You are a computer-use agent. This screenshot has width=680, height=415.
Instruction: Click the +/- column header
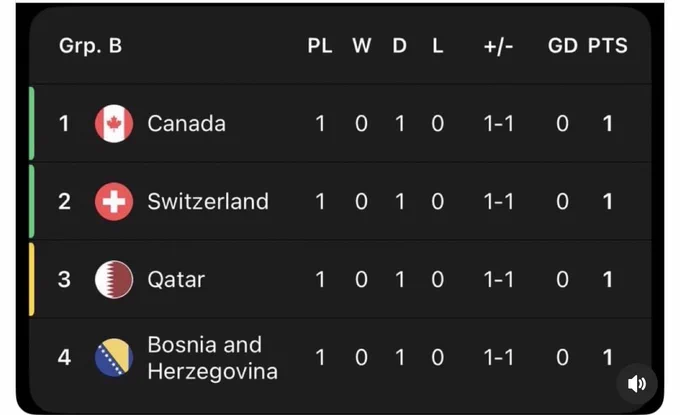click(x=499, y=46)
